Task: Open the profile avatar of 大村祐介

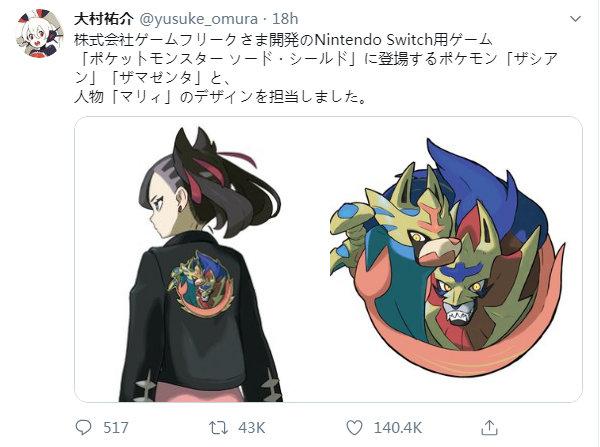Action: click(40, 33)
